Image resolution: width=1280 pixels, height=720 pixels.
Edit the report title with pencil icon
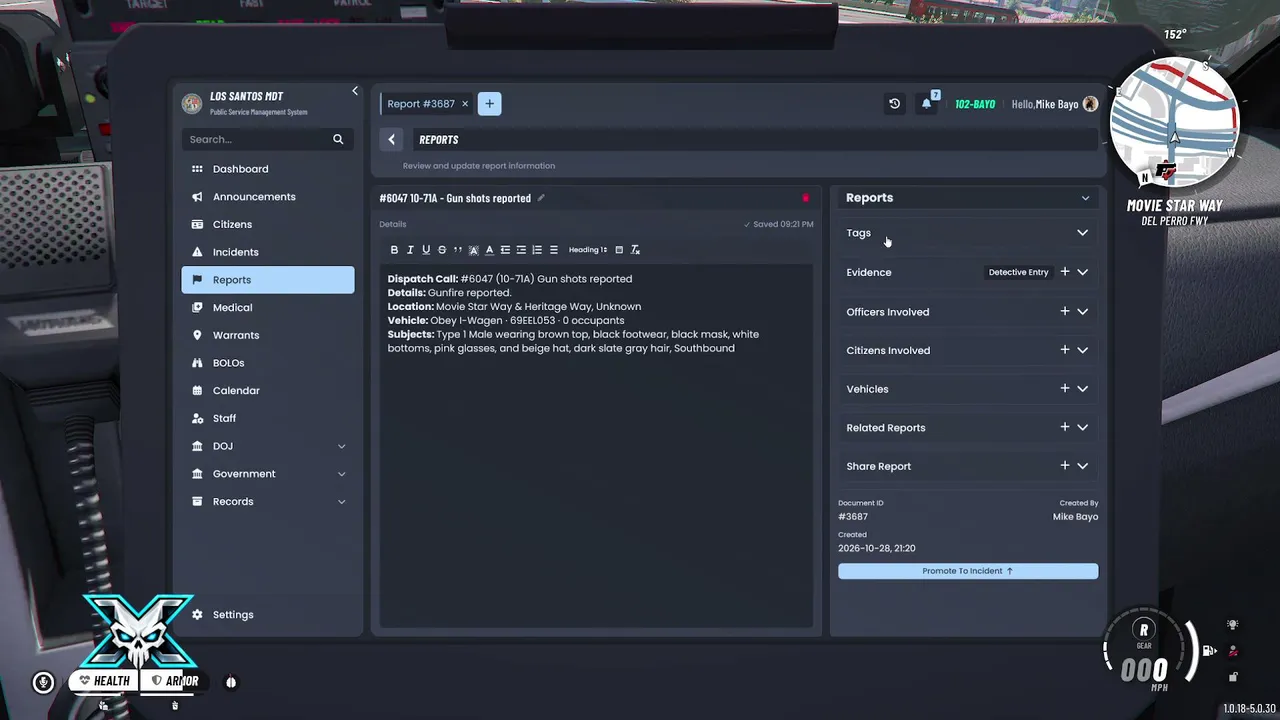point(541,198)
